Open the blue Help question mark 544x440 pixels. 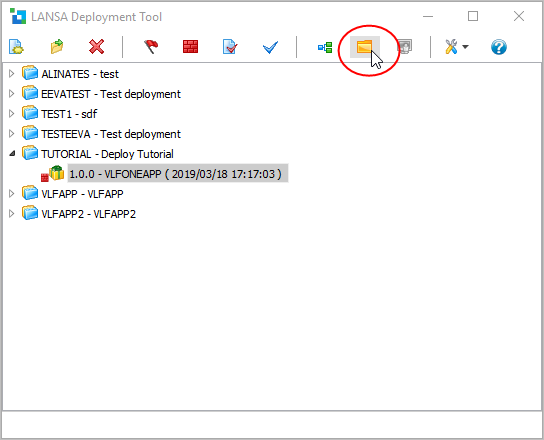tap(499, 47)
